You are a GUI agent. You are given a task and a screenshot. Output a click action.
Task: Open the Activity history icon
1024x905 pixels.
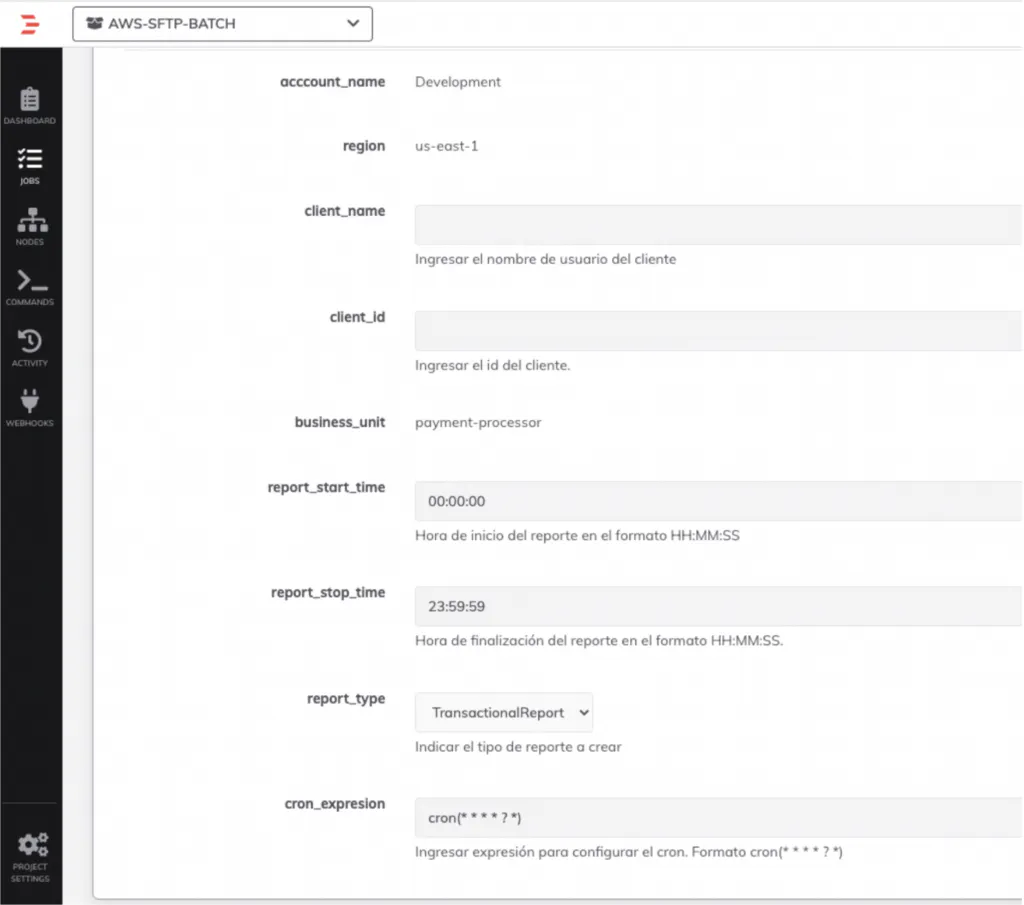pos(30,341)
